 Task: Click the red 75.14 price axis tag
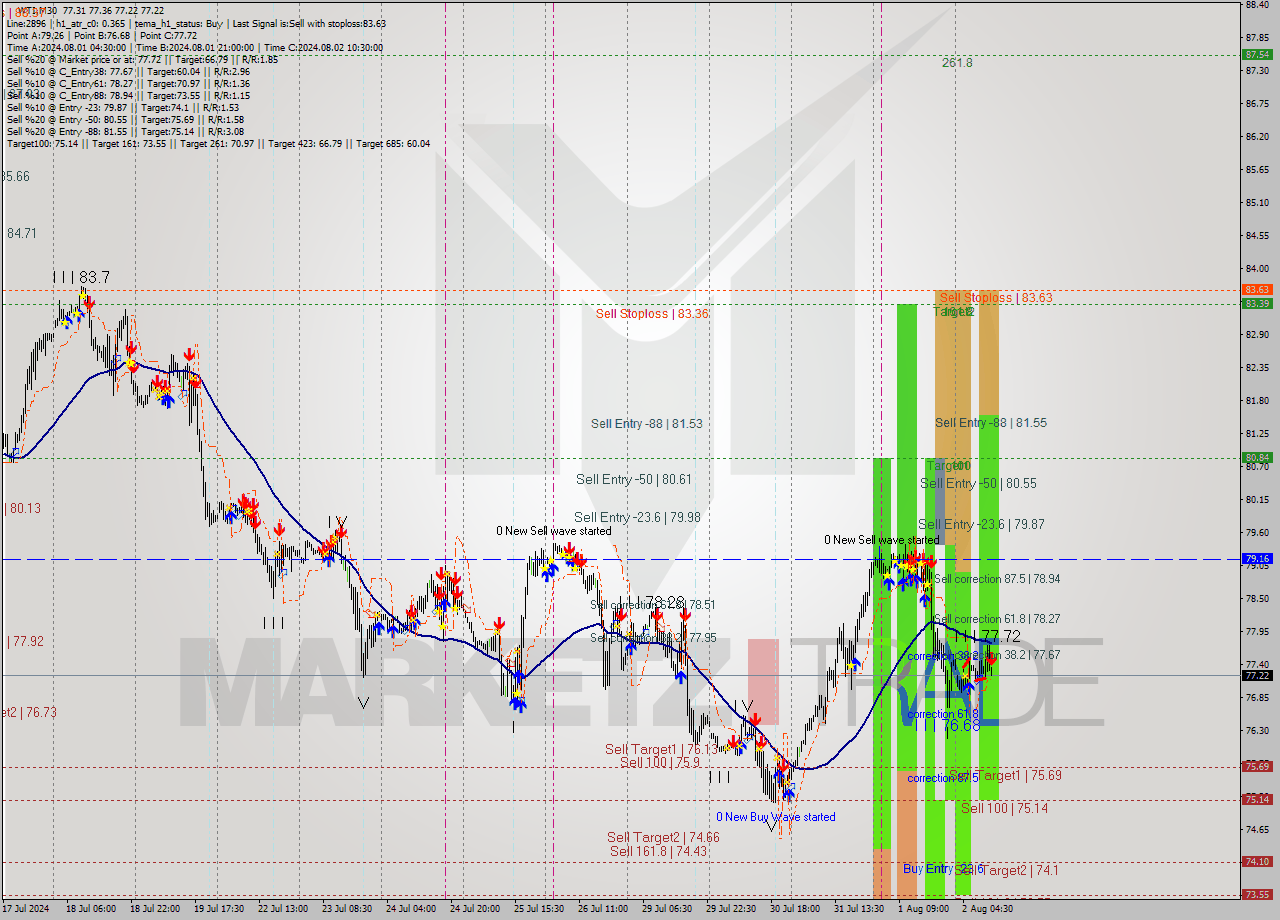pos(1256,800)
